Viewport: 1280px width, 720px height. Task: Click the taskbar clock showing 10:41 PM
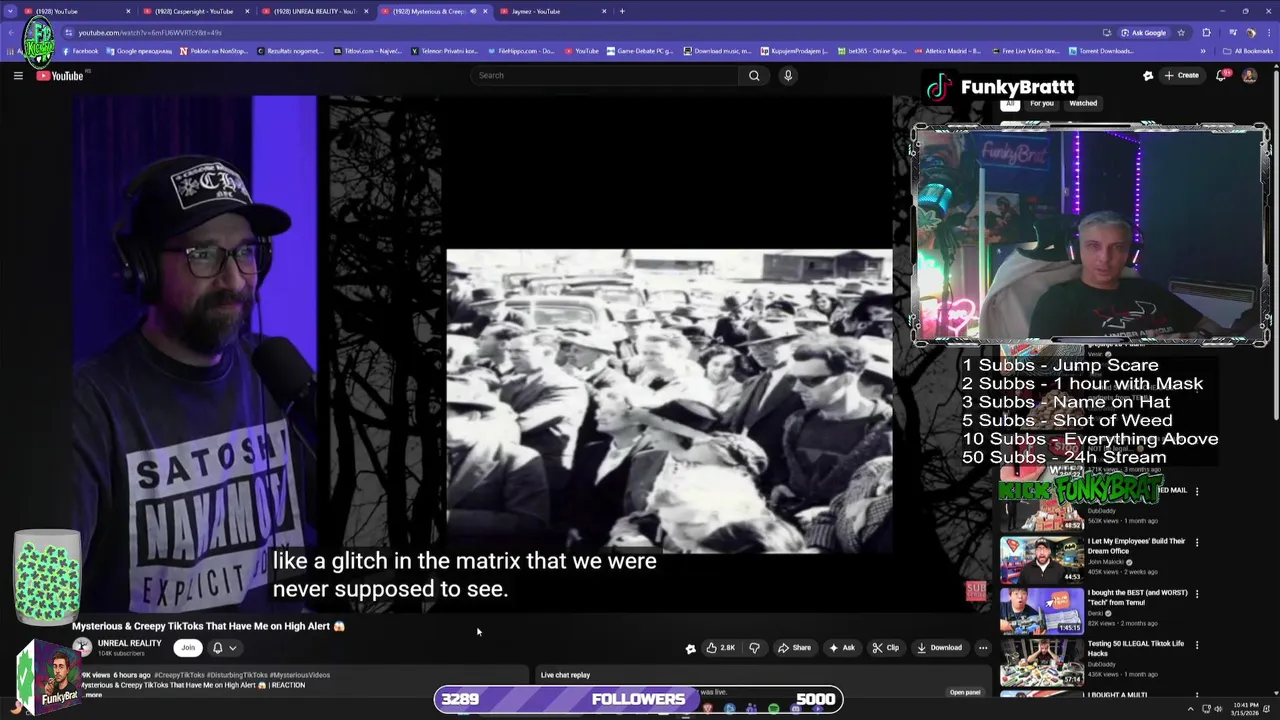point(1244,708)
